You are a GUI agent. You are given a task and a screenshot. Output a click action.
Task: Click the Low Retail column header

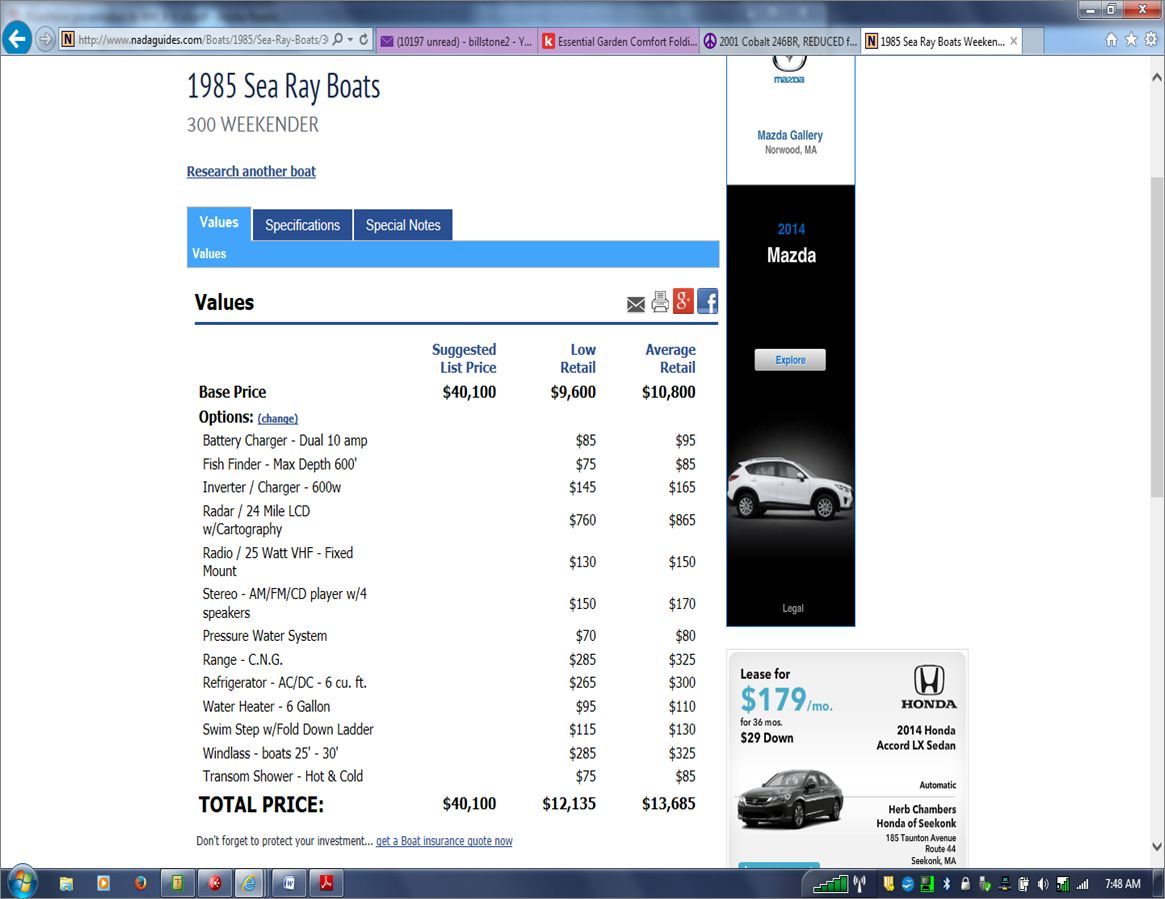pyautogui.click(x=578, y=358)
